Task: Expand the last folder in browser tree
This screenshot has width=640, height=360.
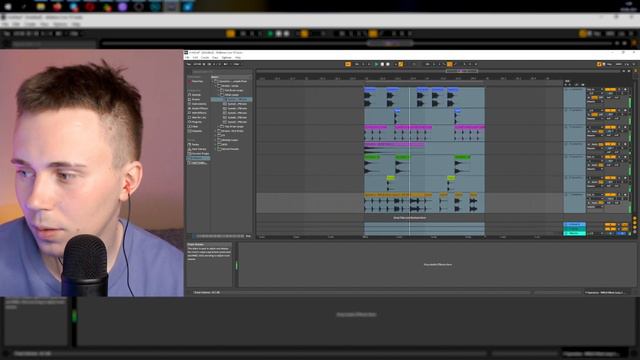Action: [216, 149]
